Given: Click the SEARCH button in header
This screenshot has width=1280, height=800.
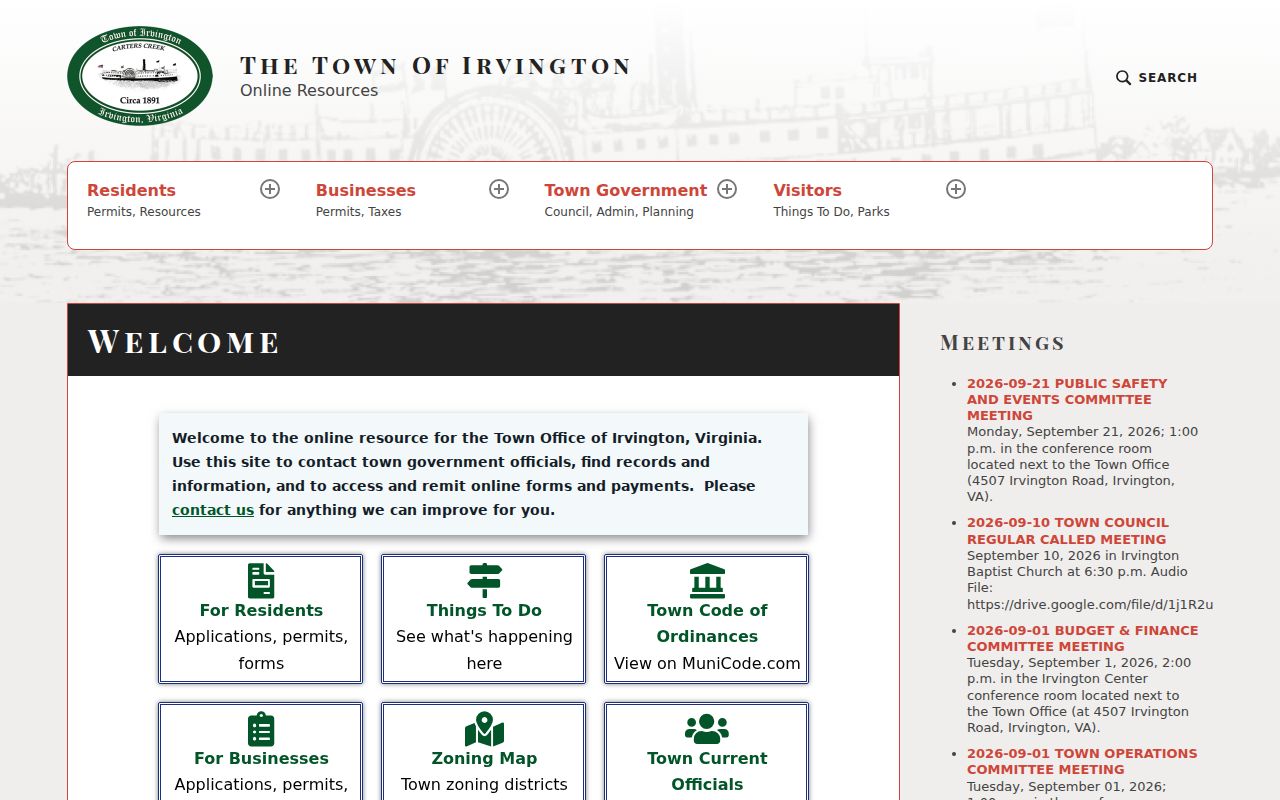Looking at the screenshot, I should [x=1157, y=78].
